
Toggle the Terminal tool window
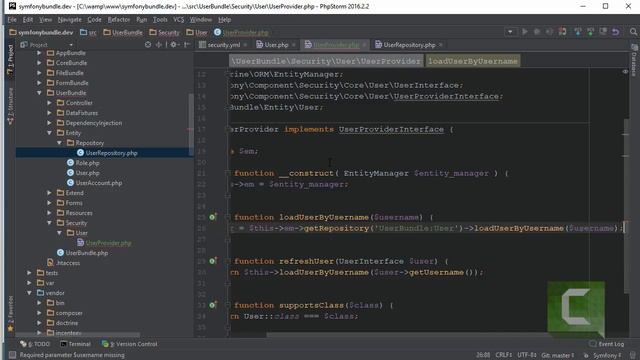click(76, 344)
